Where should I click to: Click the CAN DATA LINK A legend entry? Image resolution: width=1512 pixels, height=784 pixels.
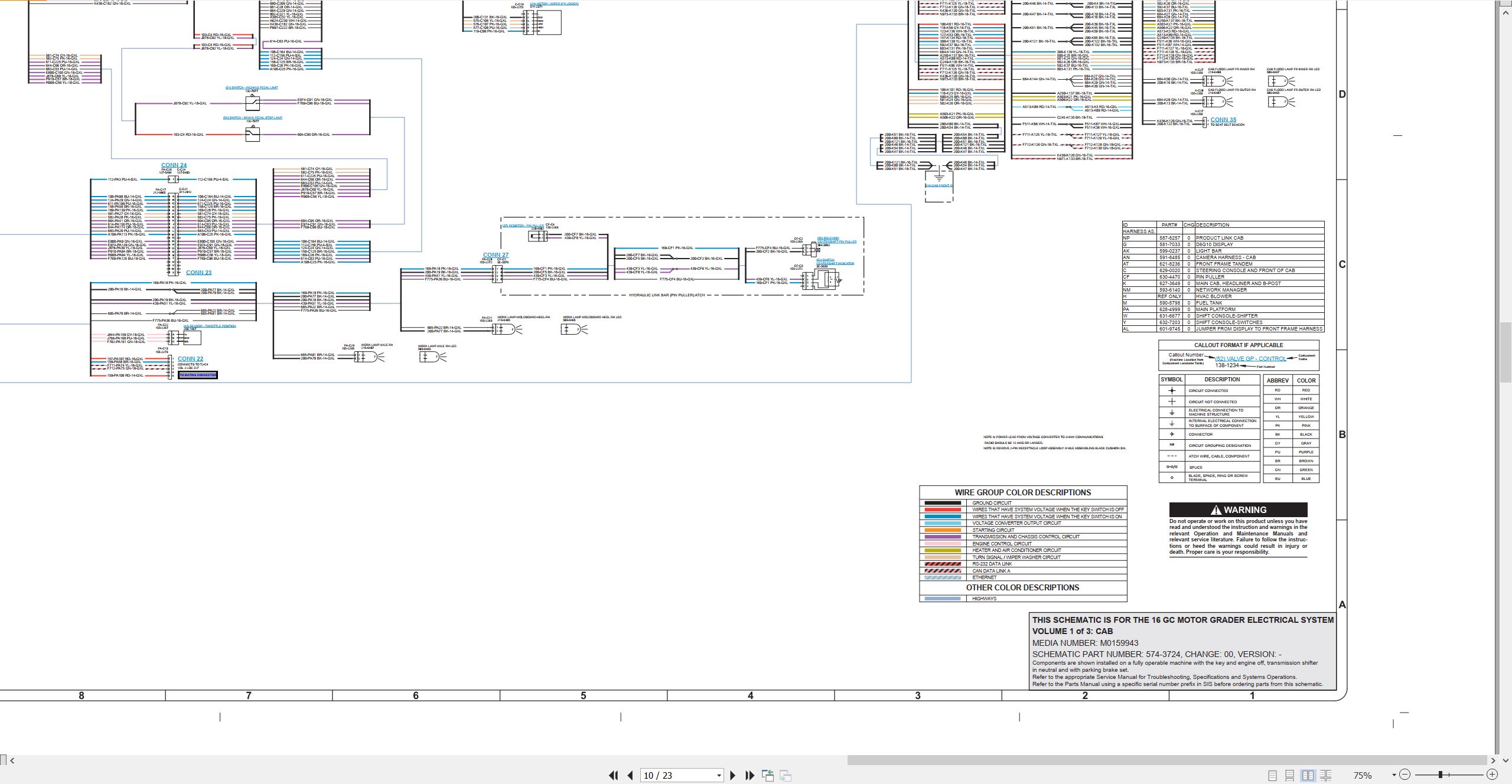[1023, 571]
